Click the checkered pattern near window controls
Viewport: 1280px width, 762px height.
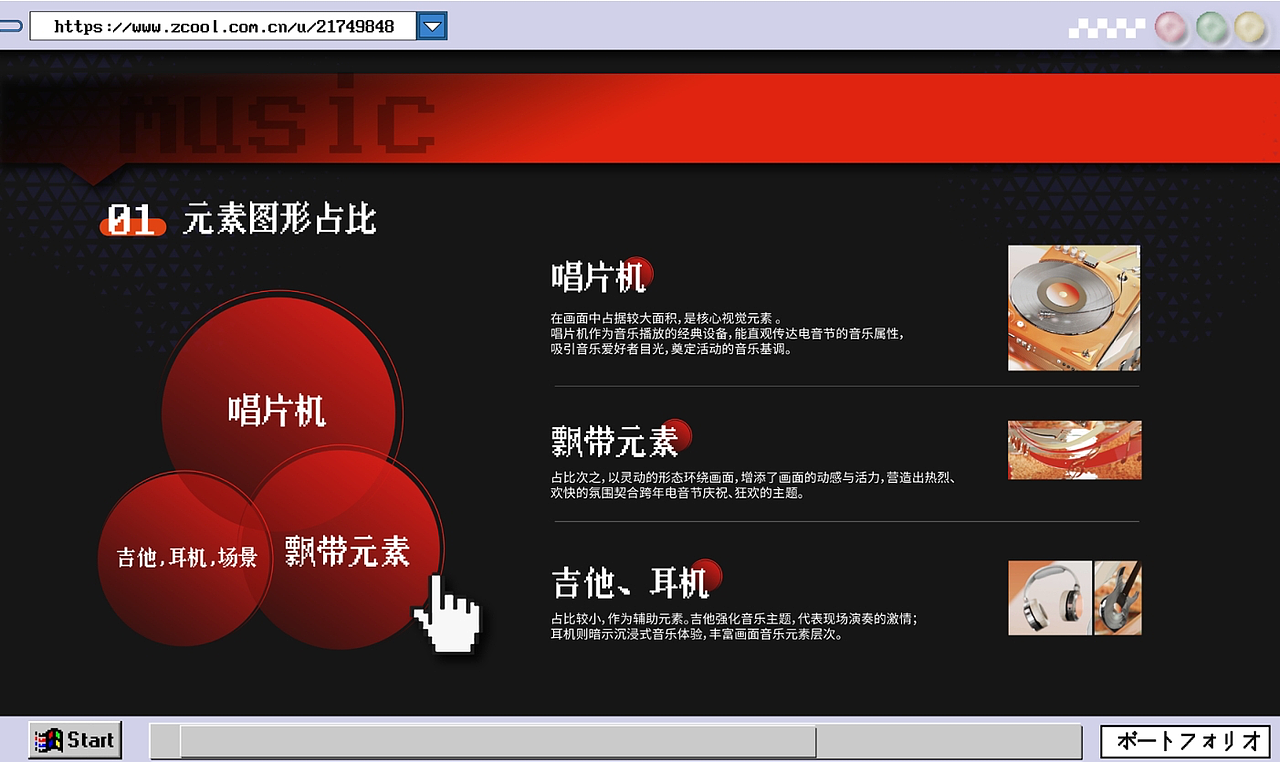pyautogui.click(x=1105, y=27)
